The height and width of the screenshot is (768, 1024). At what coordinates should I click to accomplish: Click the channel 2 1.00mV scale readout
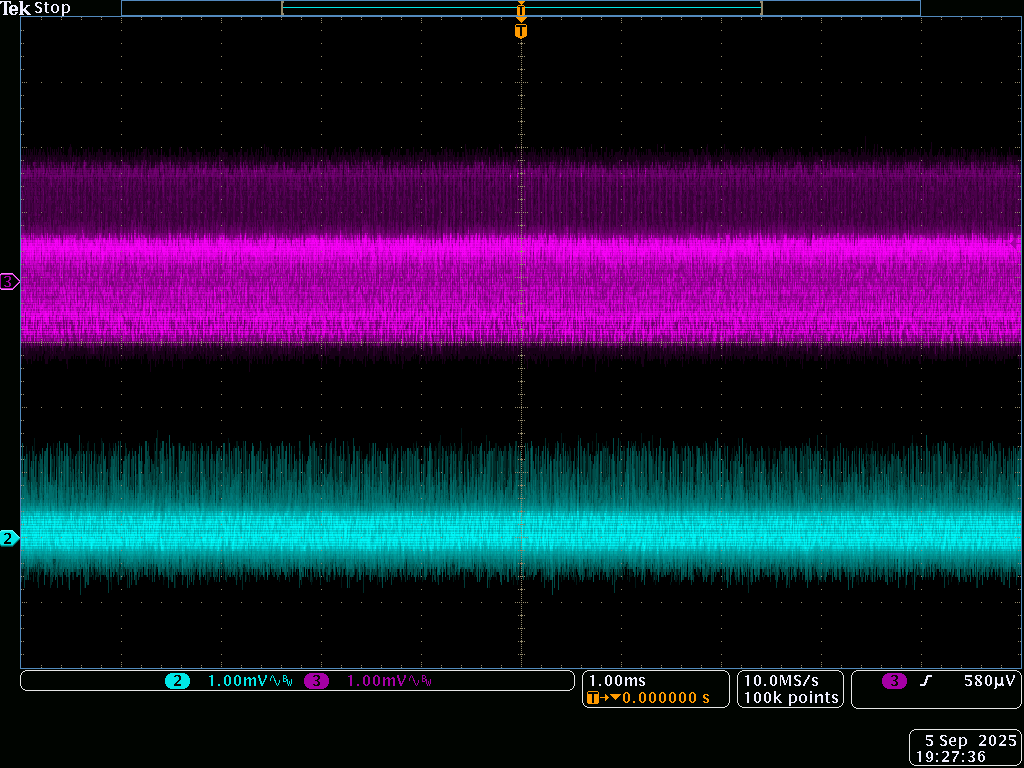point(238,681)
